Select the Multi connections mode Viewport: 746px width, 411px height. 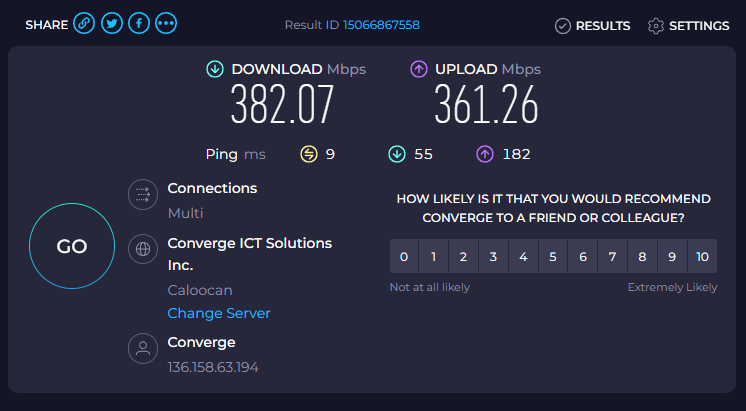coord(186,213)
